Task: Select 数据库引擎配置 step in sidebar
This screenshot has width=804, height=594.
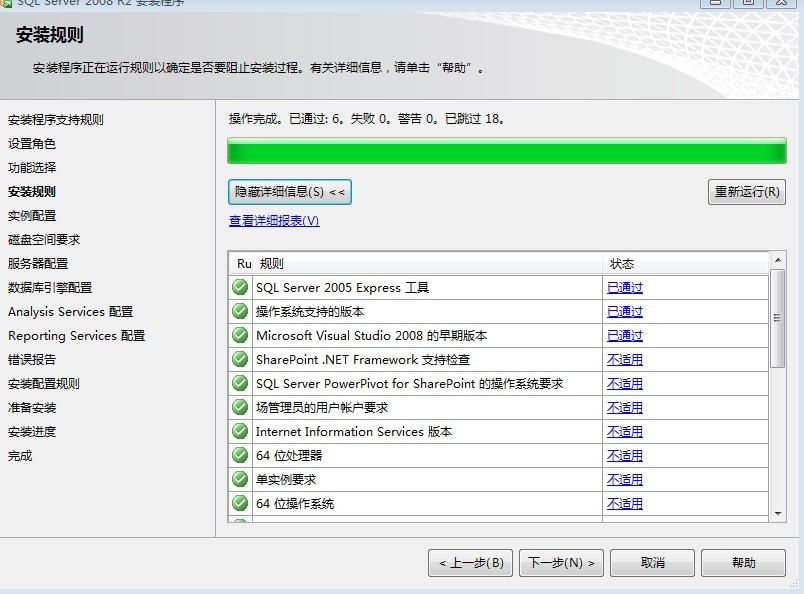Action: coord(50,288)
